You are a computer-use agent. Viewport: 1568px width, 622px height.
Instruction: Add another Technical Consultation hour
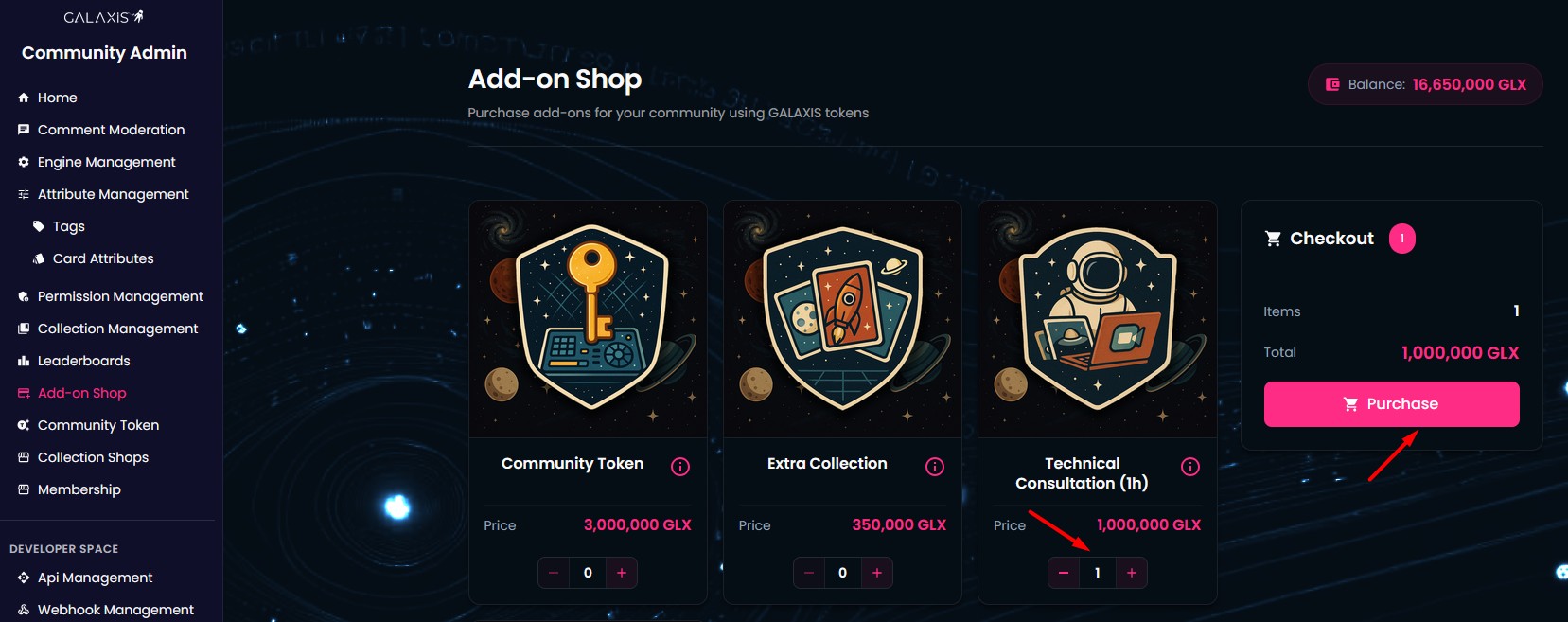(x=1132, y=573)
